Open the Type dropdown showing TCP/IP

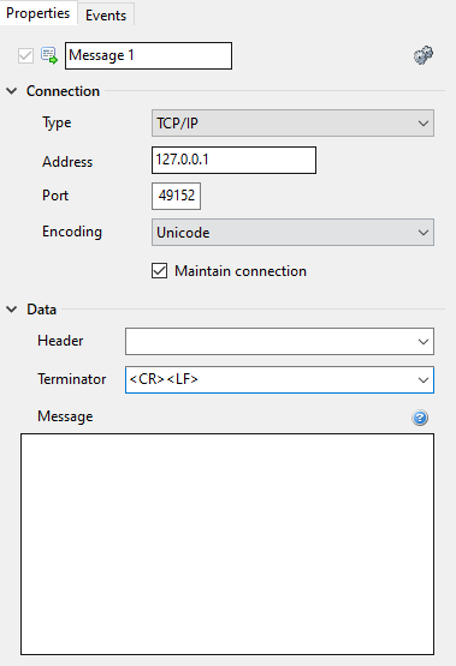(x=293, y=123)
